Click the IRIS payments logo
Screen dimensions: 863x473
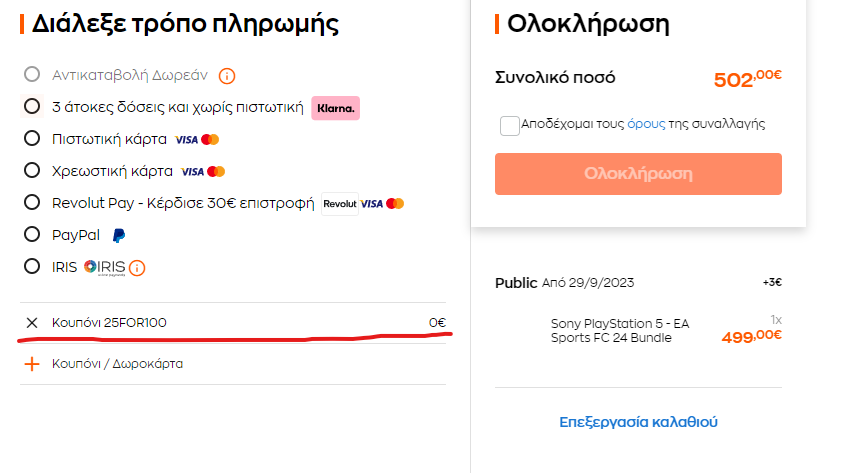click(x=104, y=267)
